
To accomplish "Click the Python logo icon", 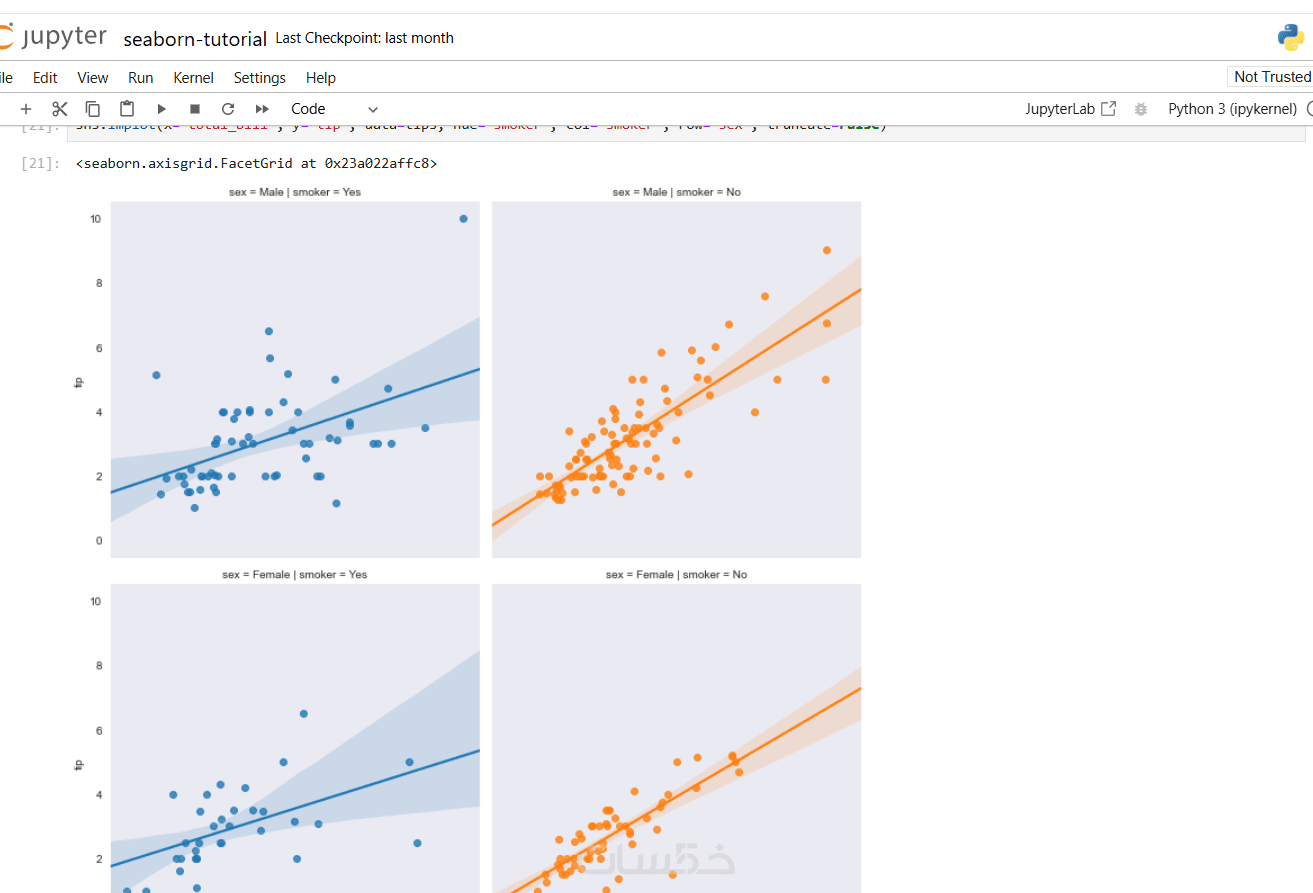I will pos(1290,38).
